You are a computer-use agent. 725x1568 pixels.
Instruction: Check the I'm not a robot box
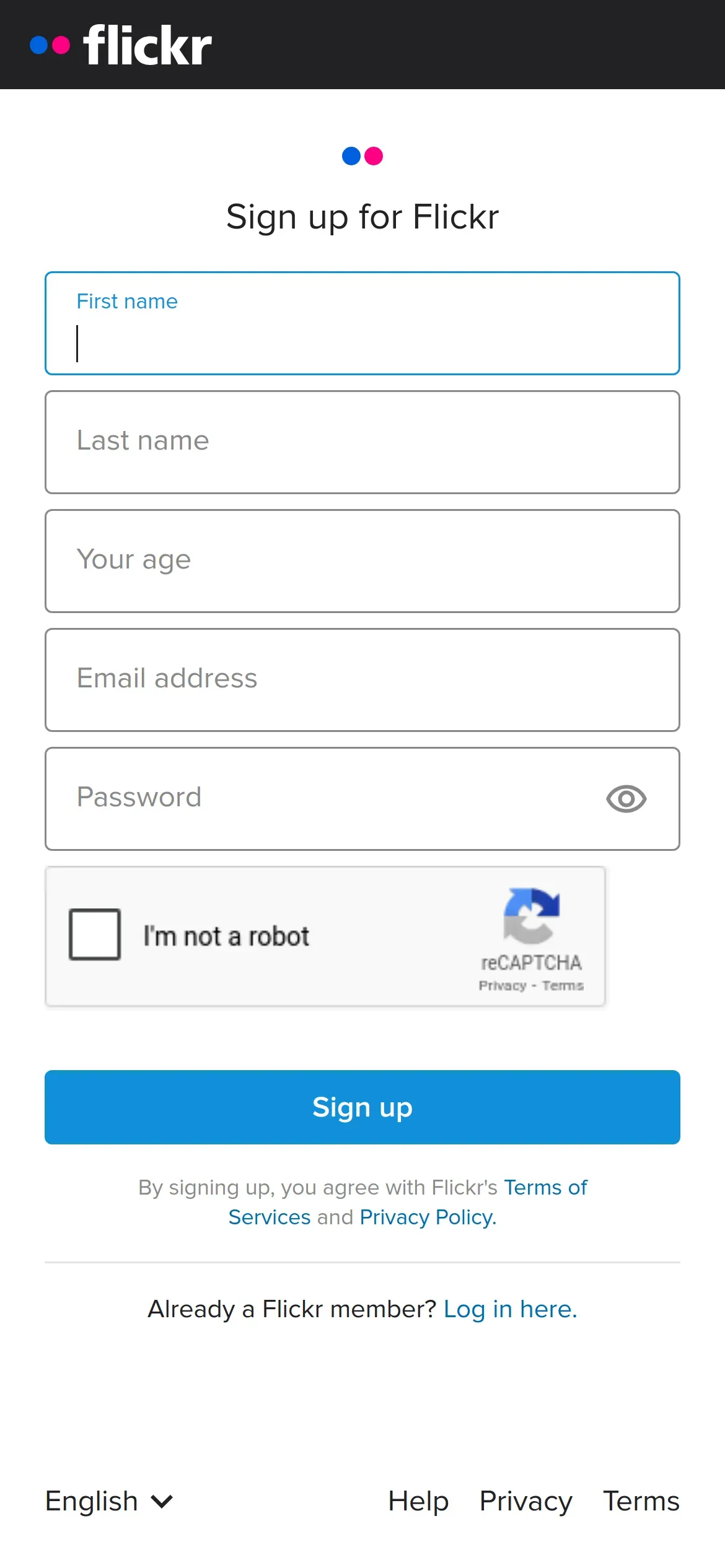[95, 934]
